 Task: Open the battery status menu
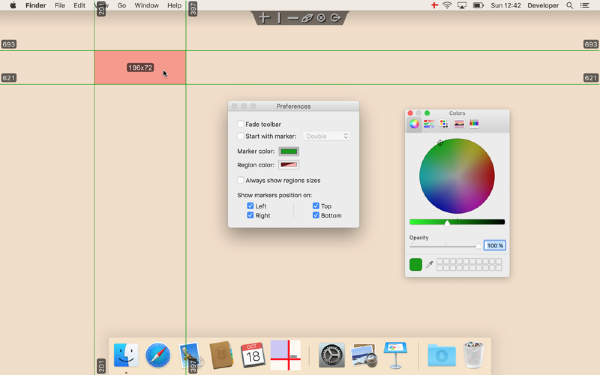(478, 5)
